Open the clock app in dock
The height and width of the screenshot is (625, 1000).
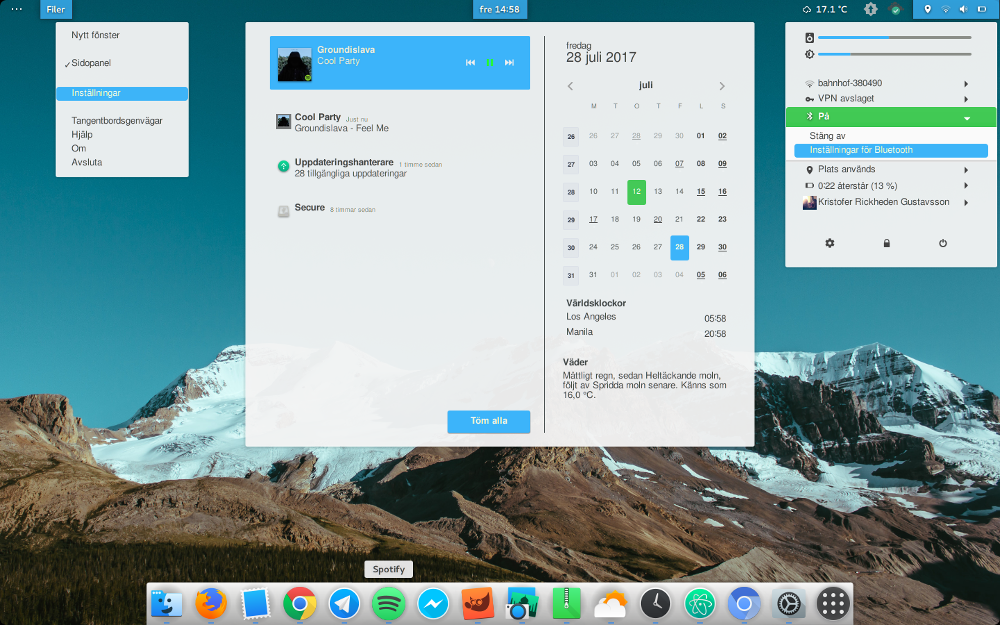pyautogui.click(x=655, y=603)
